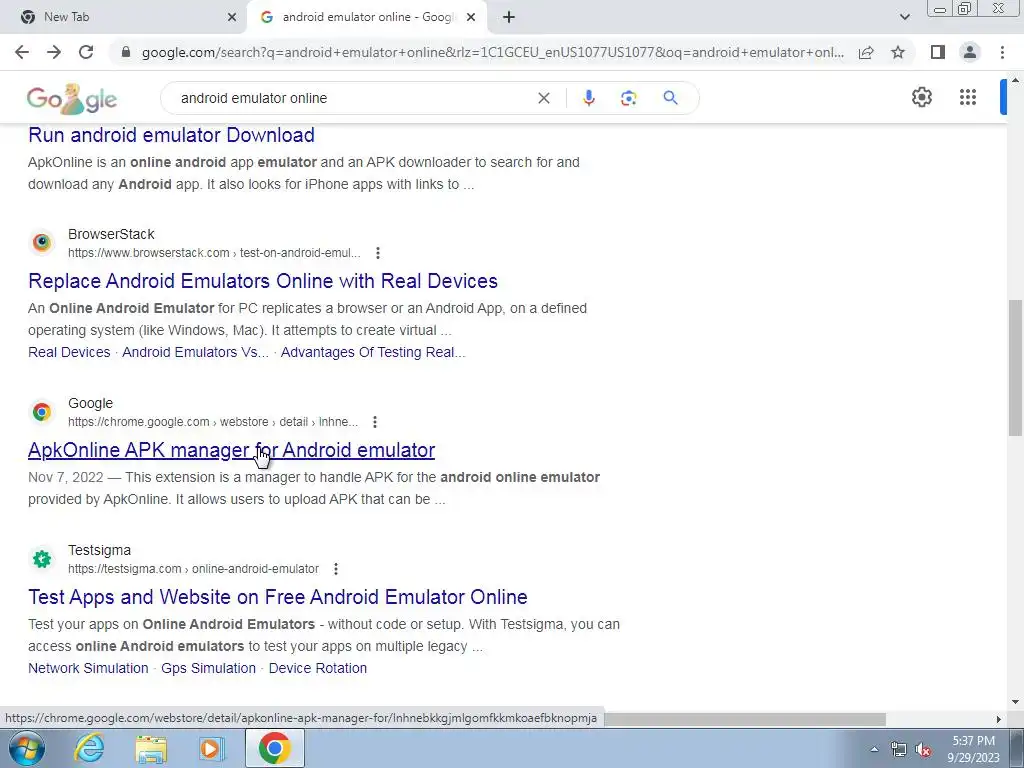Screen dimensions: 1024x768
Task: Search by image with Google Lens icon
Action: click(x=628, y=98)
